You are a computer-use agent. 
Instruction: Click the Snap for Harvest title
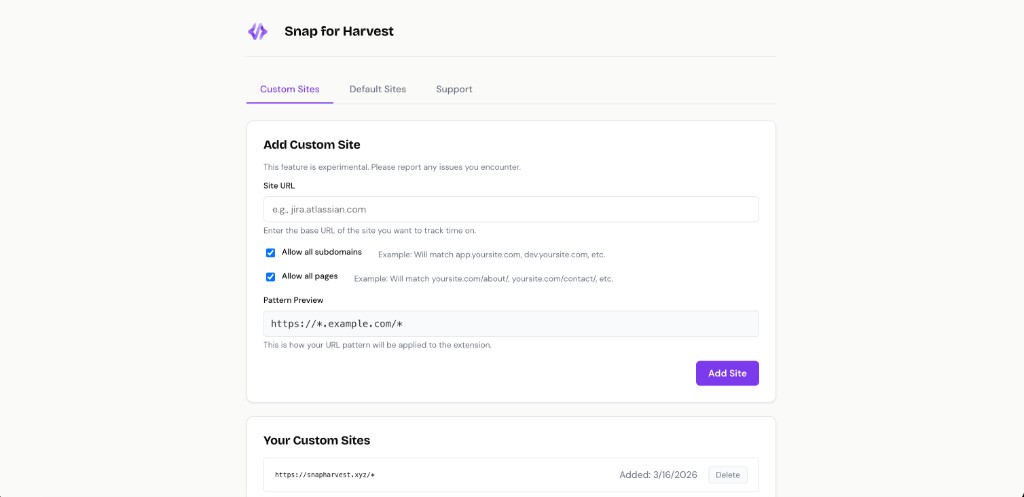(339, 31)
